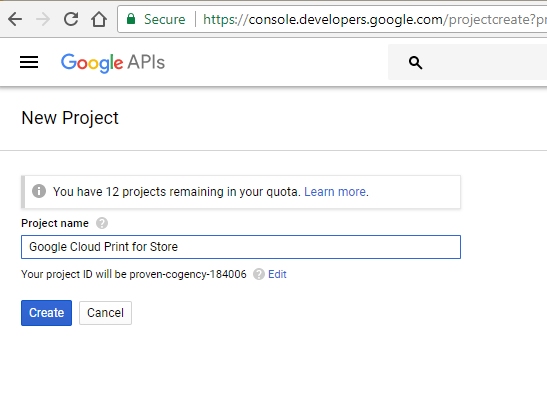Click 'You have 12 projects remaining' message

click(x=177, y=192)
